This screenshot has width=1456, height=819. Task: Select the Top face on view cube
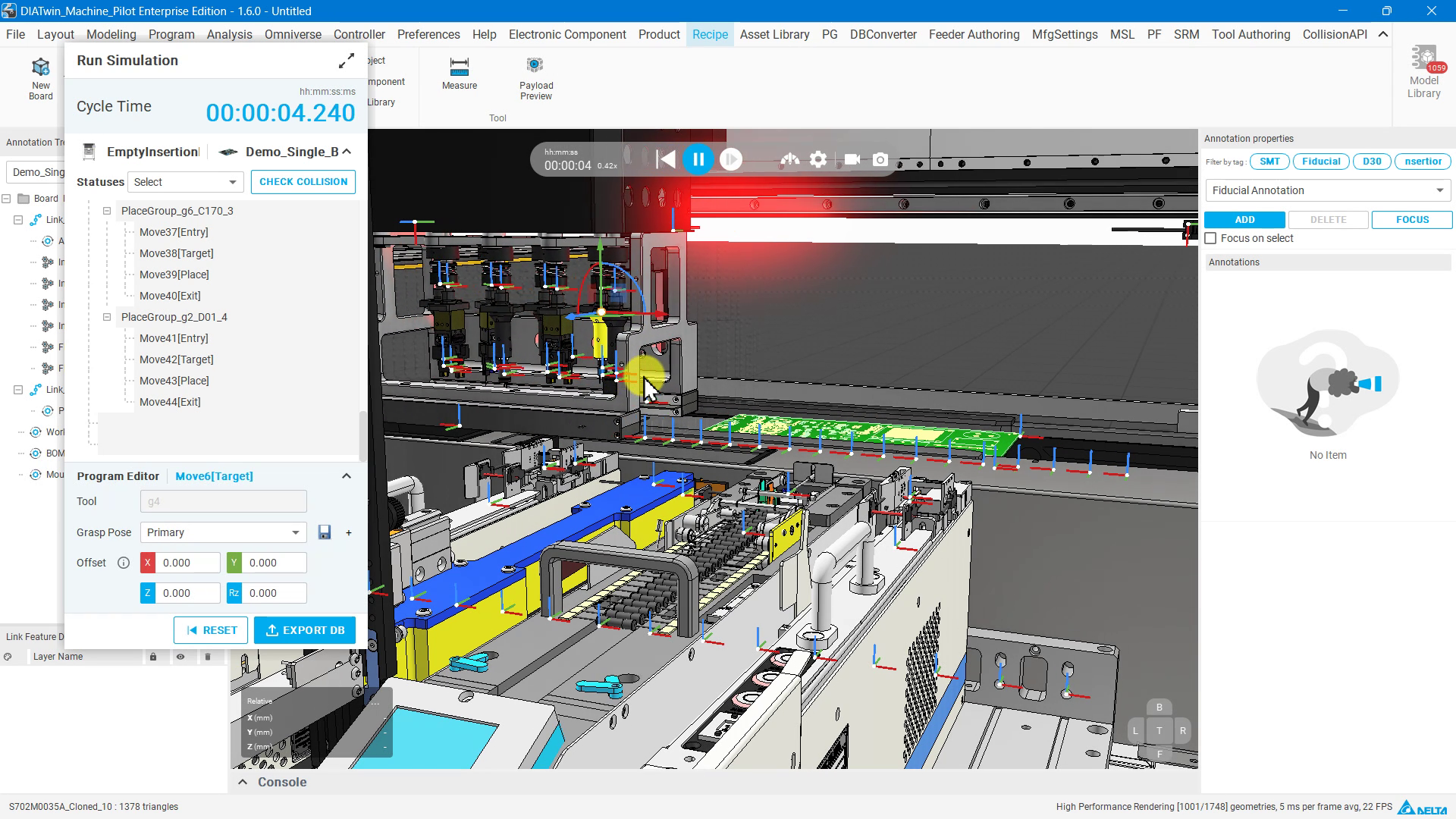pyautogui.click(x=1159, y=731)
